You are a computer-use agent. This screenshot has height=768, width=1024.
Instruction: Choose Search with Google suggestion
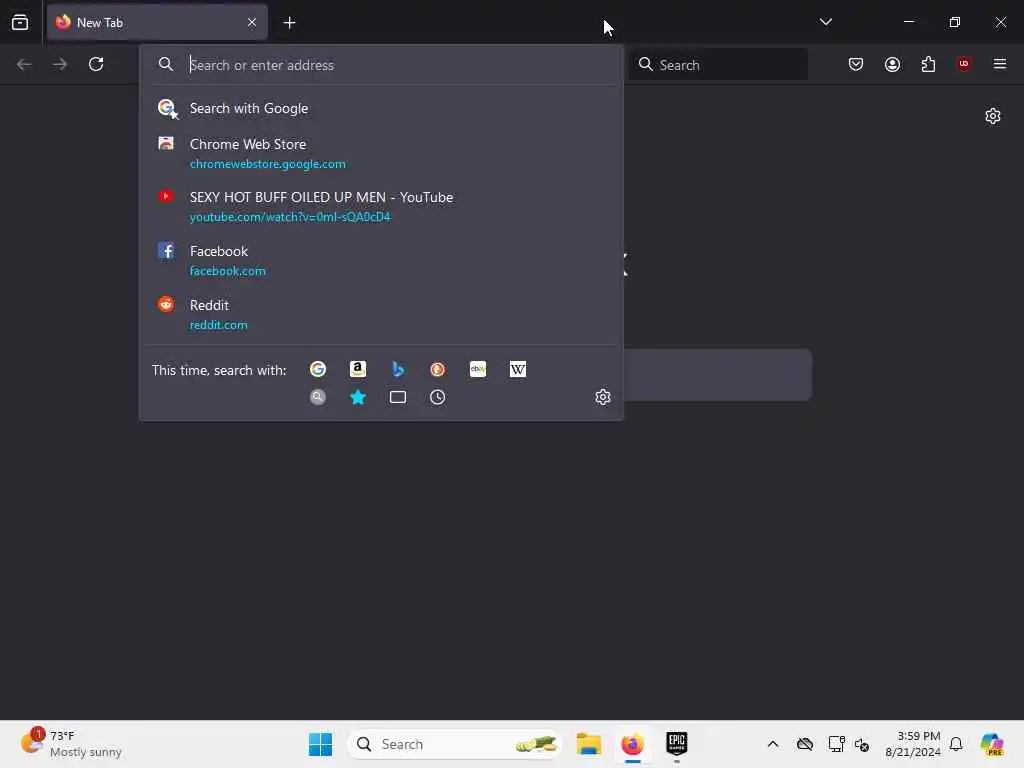[x=381, y=108]
